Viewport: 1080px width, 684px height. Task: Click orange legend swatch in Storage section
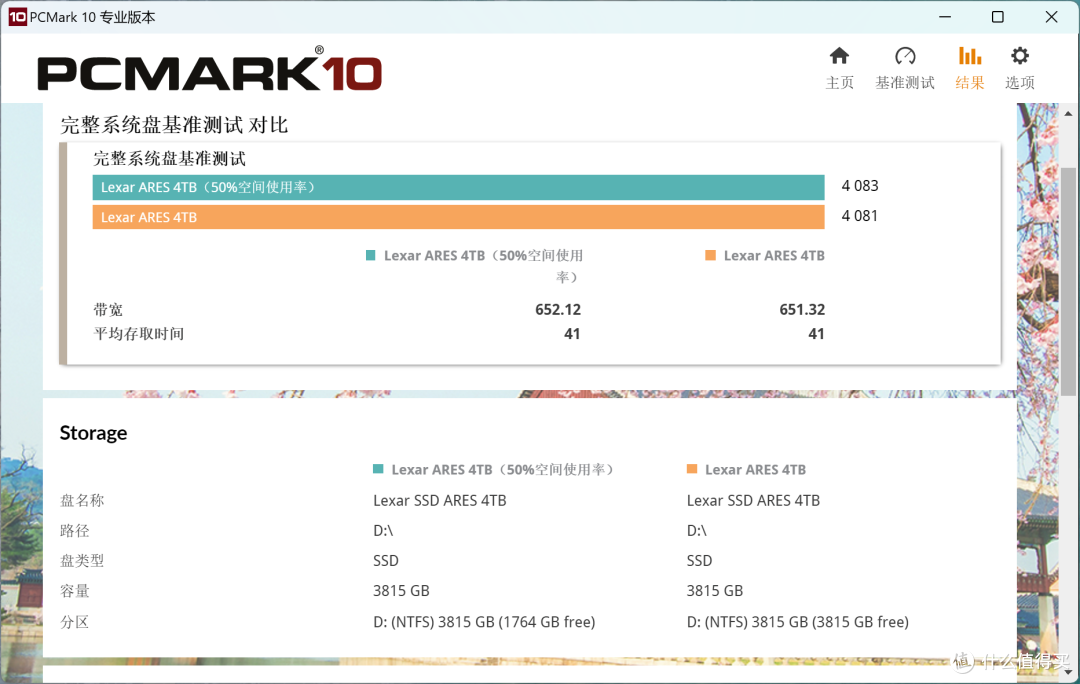(692, 469)
